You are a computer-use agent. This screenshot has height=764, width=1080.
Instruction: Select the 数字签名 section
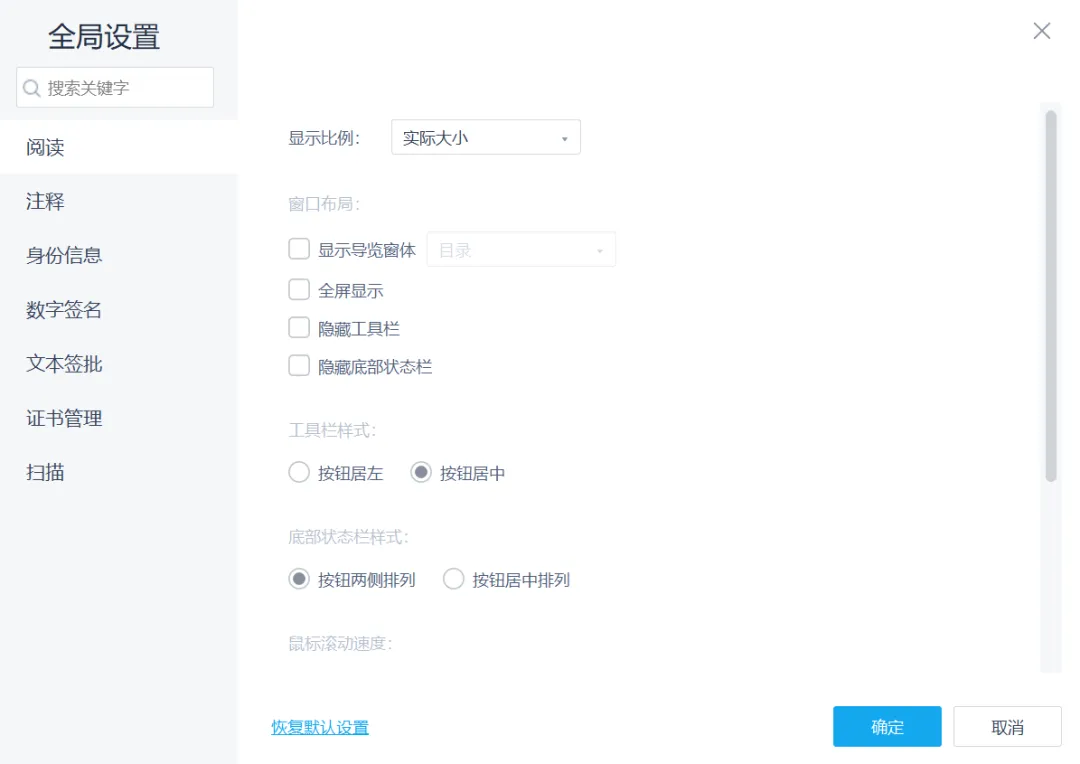click(118, 310)
